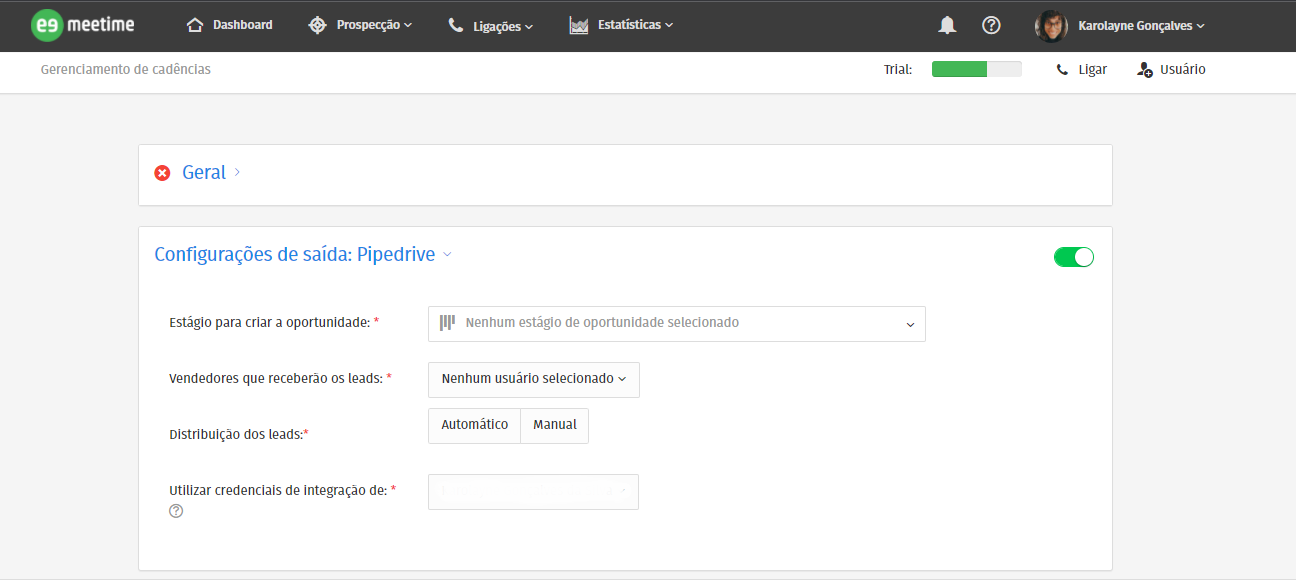Open Nenhum usuário selecionado dropdown
Image resolution: width=1296 pixels, height=582 pixels.
(x=533, y=380)
